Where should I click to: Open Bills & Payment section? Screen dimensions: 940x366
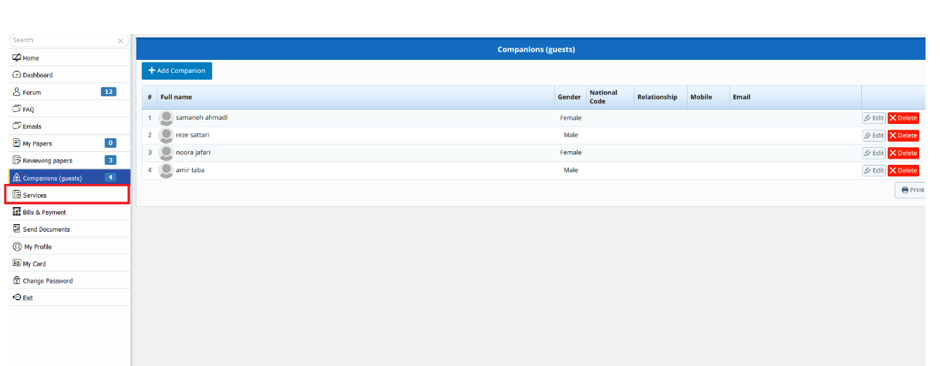coord(44,212)
